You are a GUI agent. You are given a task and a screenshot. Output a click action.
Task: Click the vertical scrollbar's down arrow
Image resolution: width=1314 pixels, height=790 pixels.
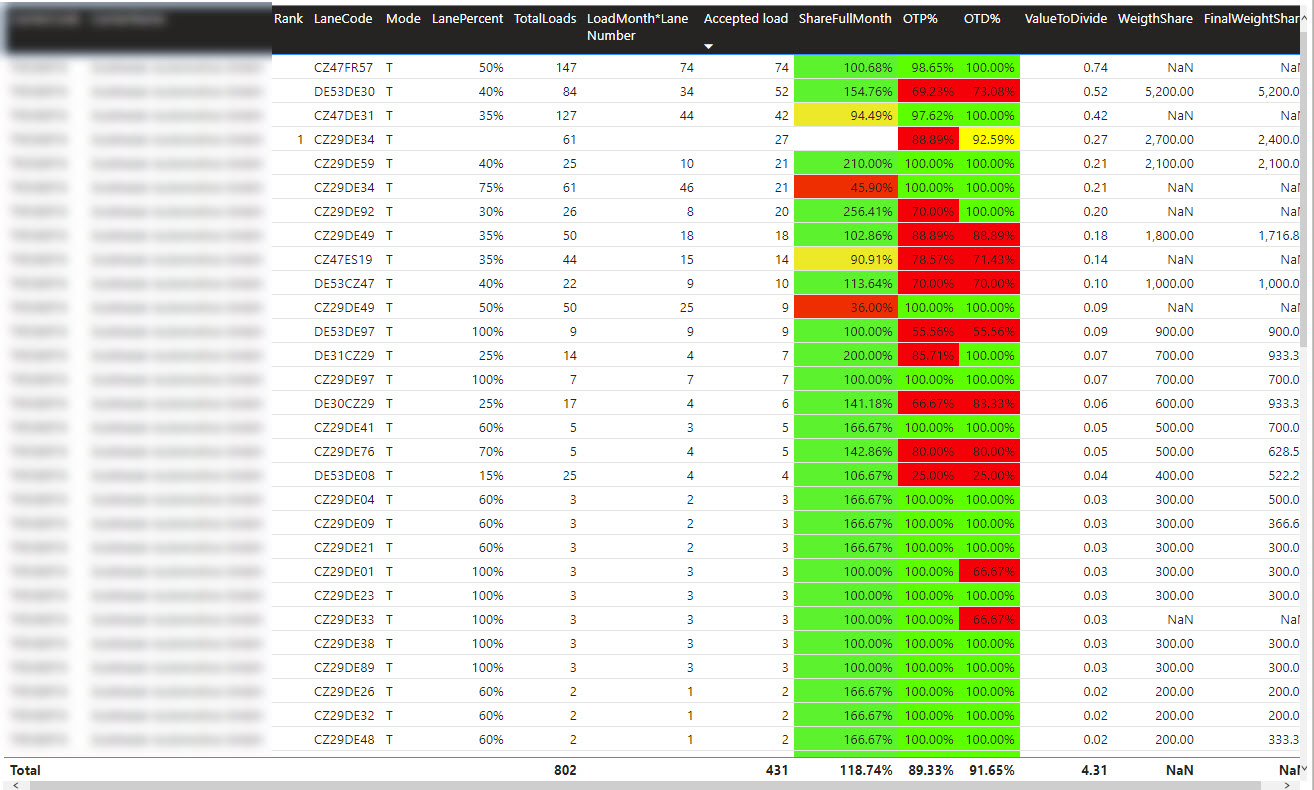click(x=1304, y=768)
